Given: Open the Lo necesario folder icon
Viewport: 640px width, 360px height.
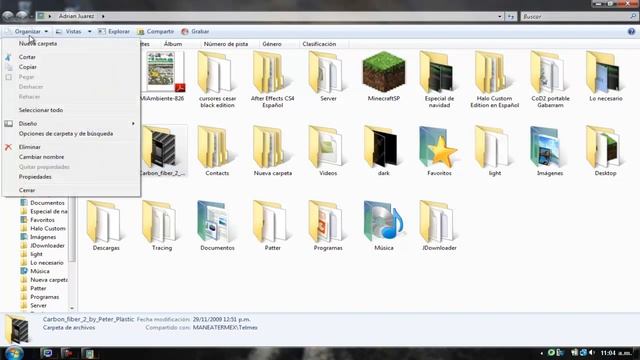Looking at the screenshot, I should coord(605,72).
